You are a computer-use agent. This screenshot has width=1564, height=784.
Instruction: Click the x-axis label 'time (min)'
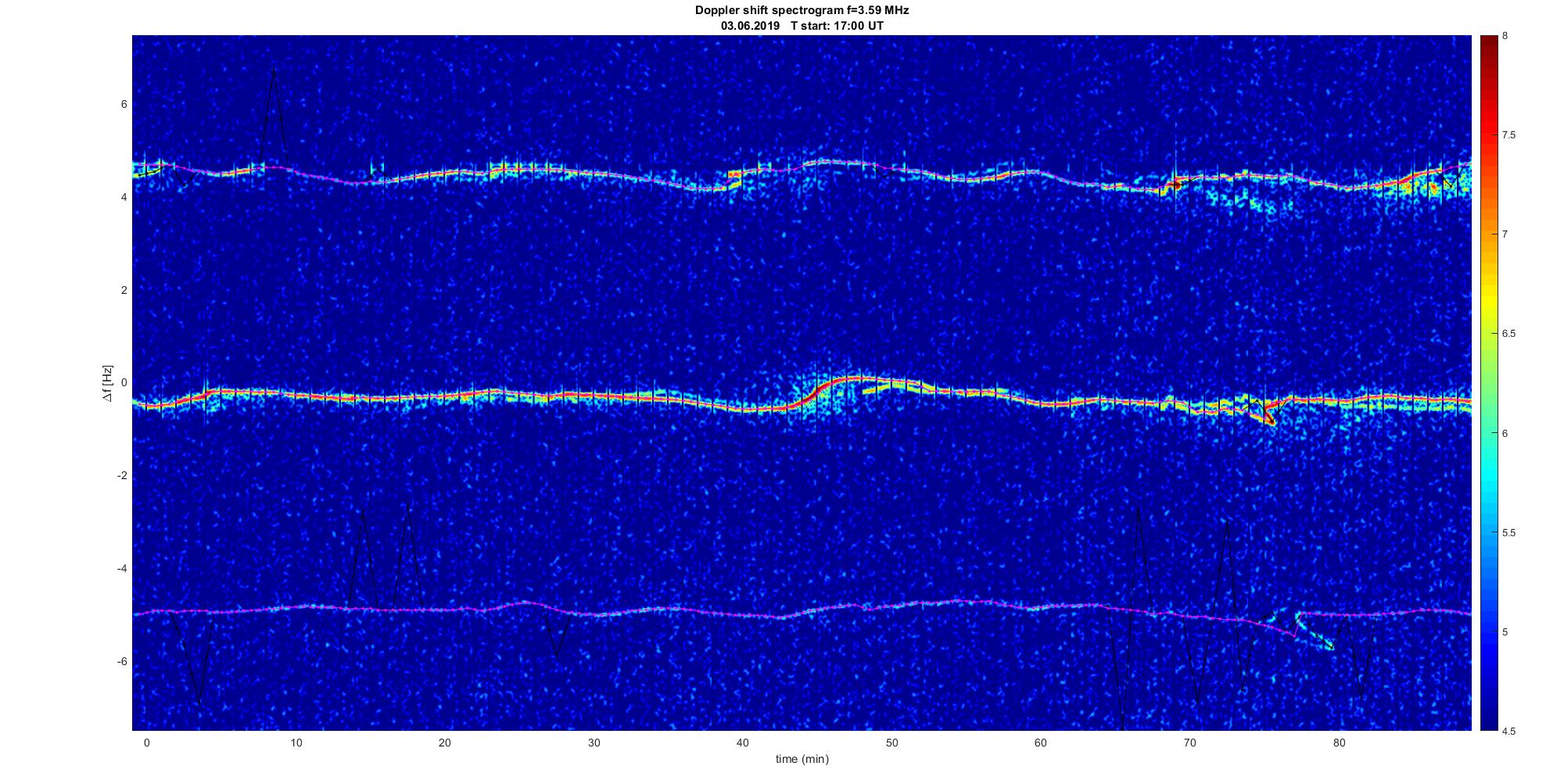(802, 759)
